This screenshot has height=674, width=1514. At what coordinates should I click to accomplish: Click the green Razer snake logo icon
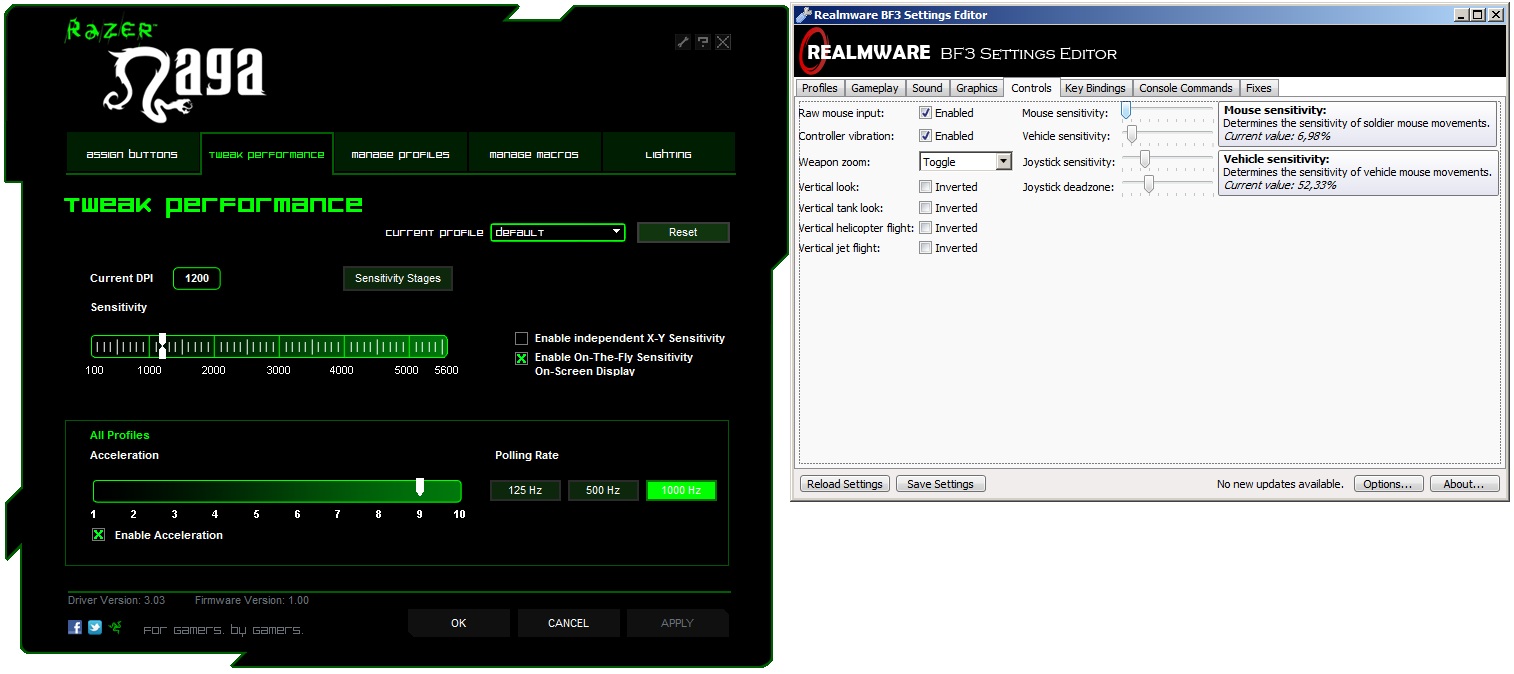116,627
